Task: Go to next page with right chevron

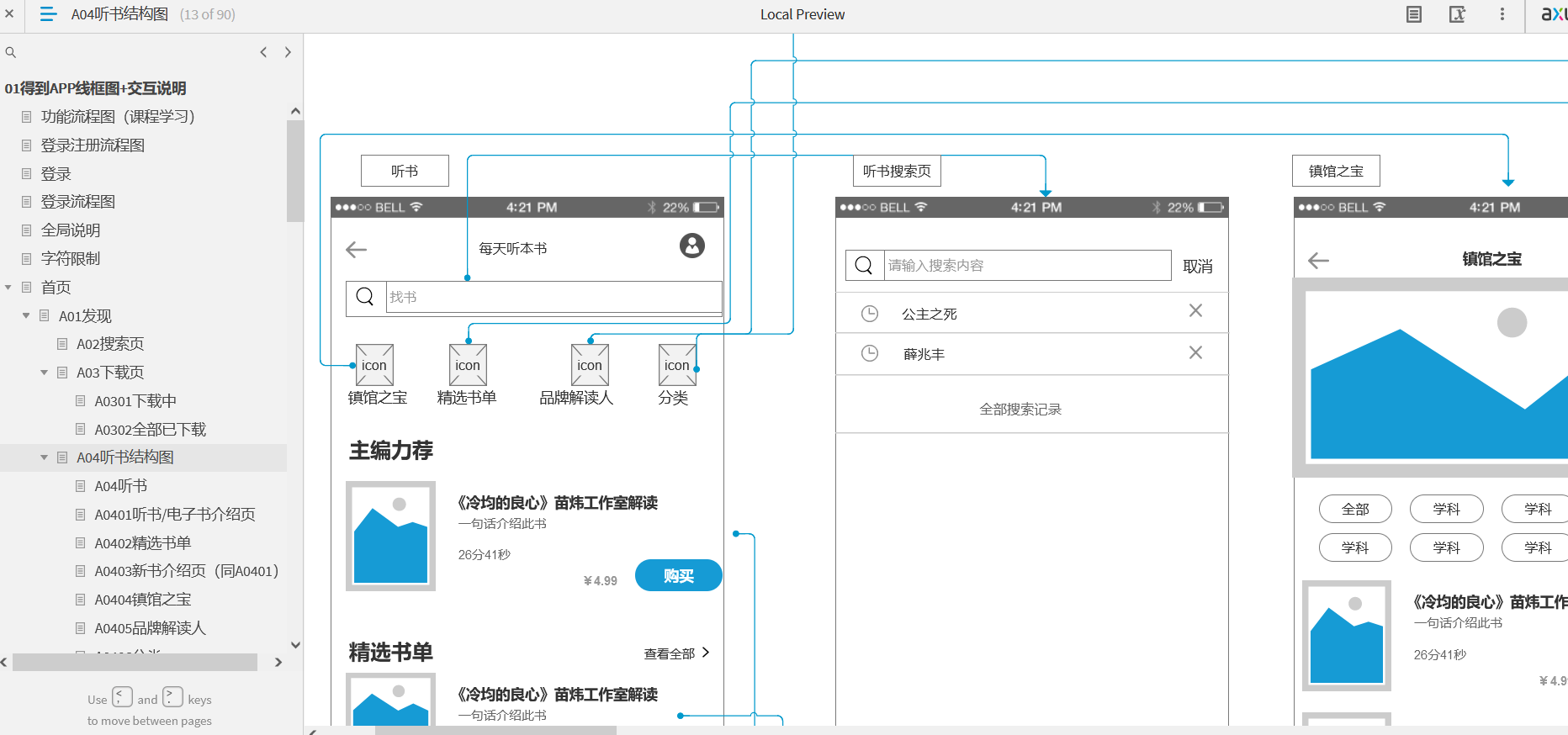Action: coord(288,52)
